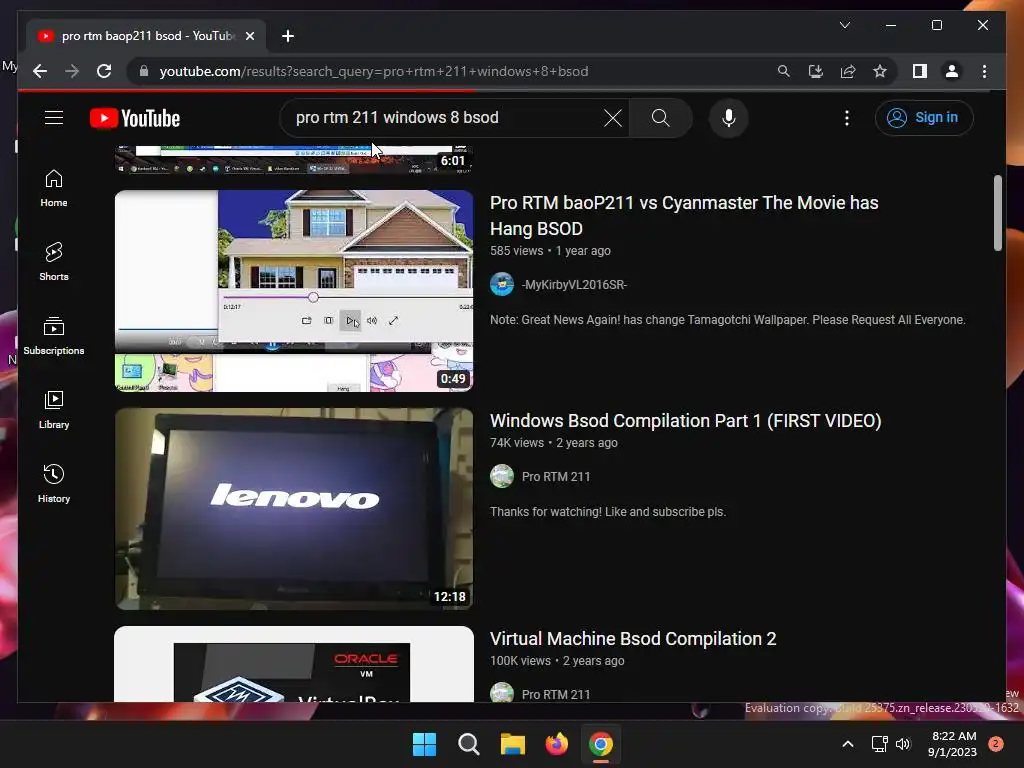
Task: Expand the tab search chevron
Action: pos(844,25)
